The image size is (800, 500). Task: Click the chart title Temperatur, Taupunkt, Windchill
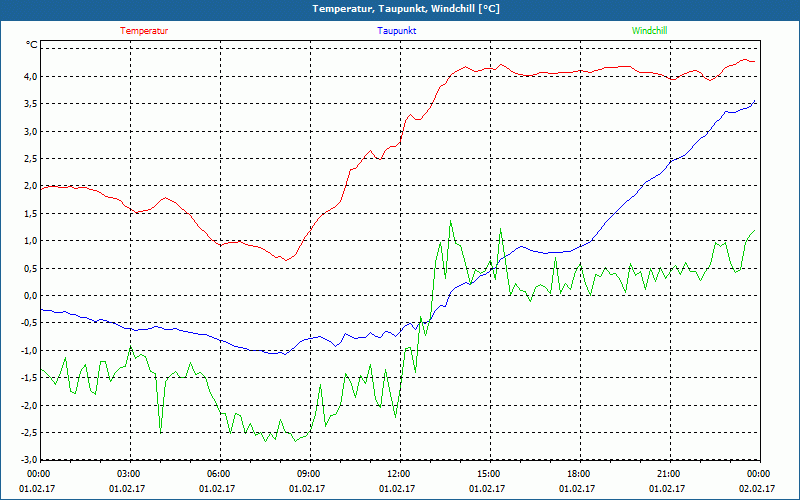coord(406,9)
